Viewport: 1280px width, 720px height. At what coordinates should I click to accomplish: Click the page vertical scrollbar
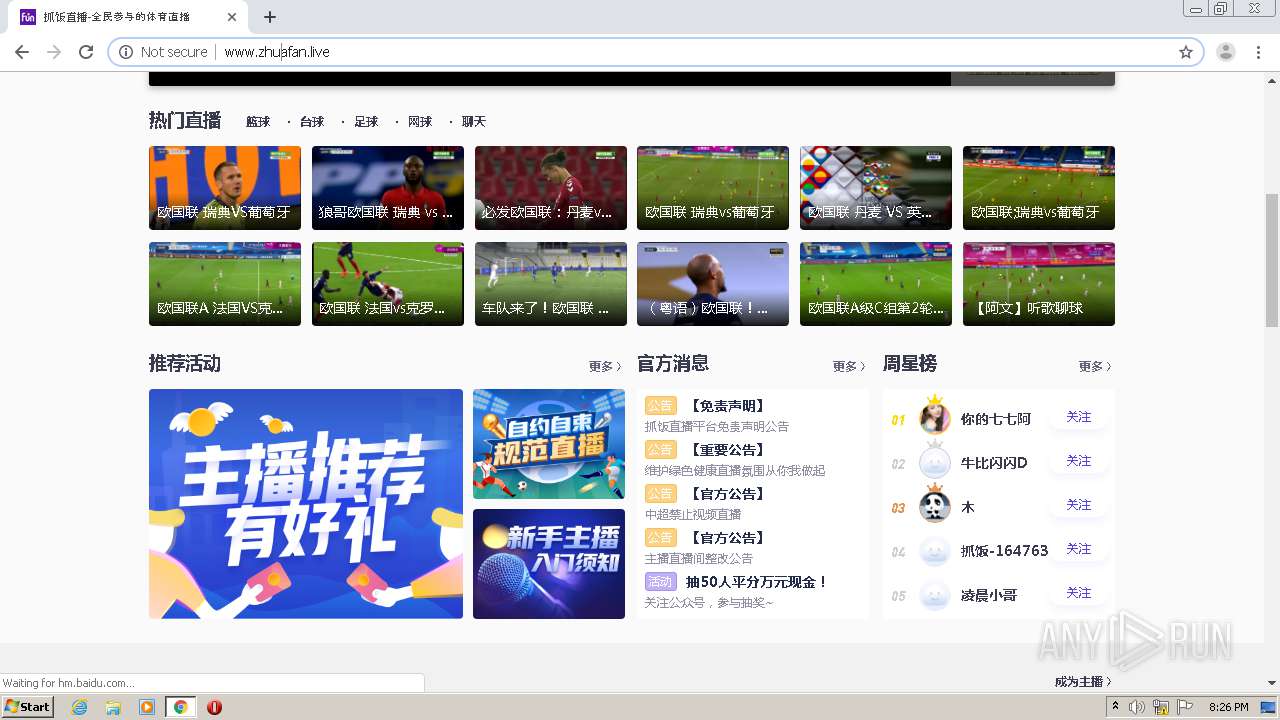coord(1272,260)
